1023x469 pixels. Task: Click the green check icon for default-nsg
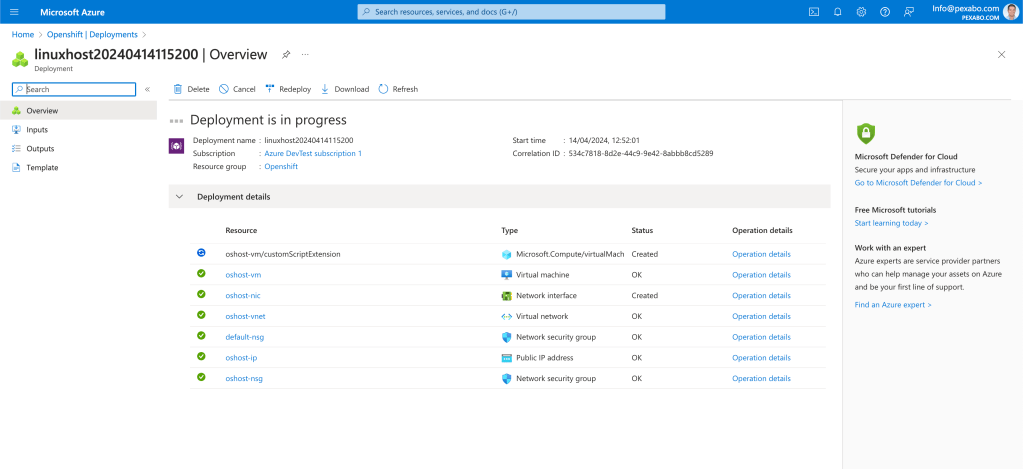pos(201,335)
